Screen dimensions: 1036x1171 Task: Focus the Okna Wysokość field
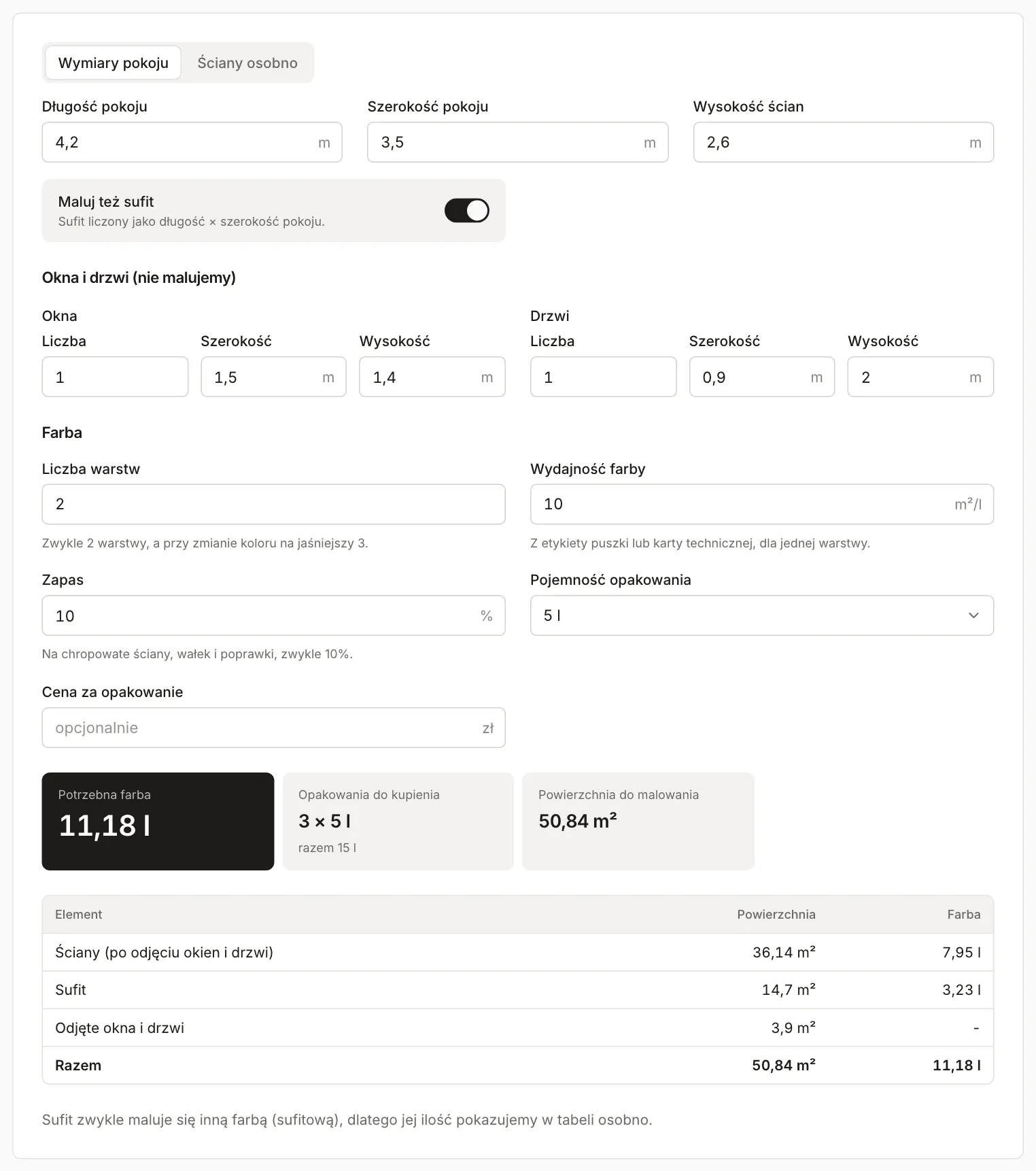pyautogui.click(x=432, y=377)
